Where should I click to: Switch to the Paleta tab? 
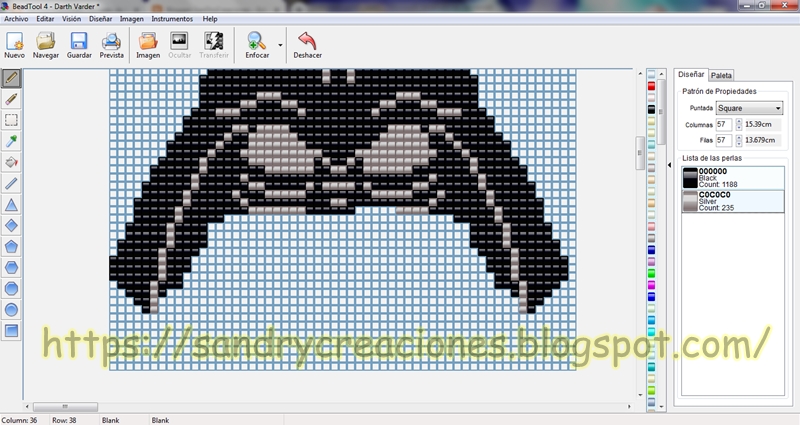721,76
